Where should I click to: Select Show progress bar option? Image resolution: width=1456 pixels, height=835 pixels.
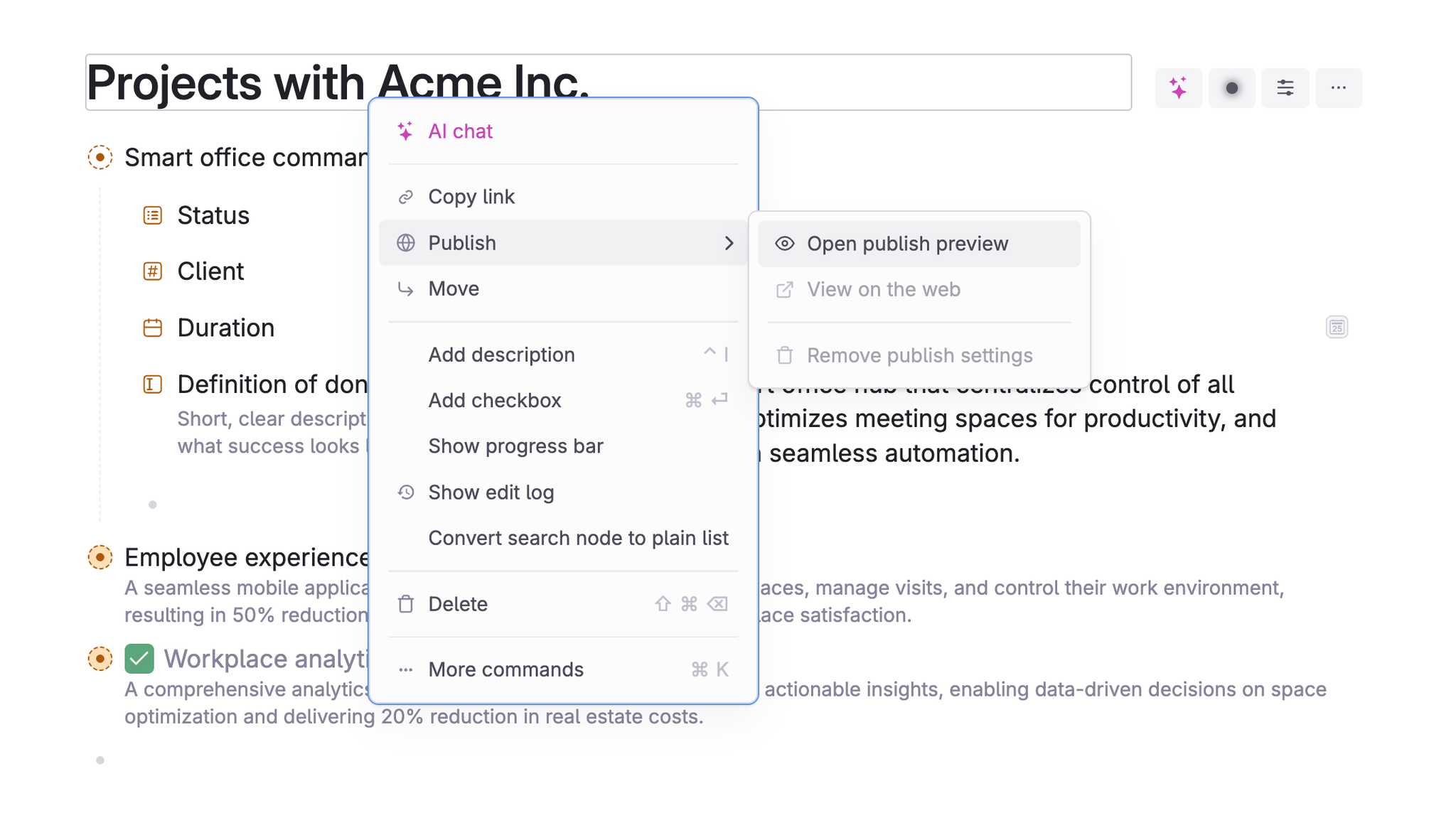[x=562, y=446]
